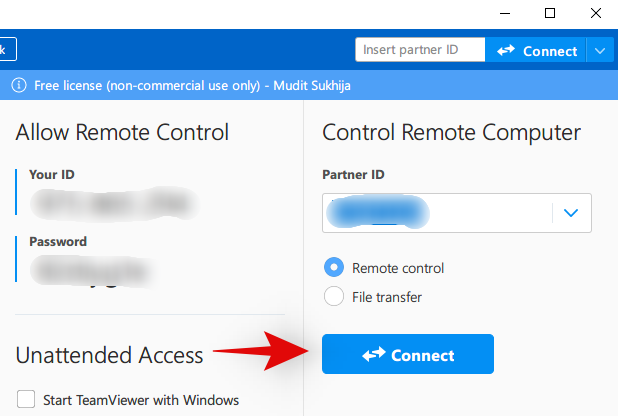
Task: Click the Allow Remote Control heading
Action: tap(123, 132)
